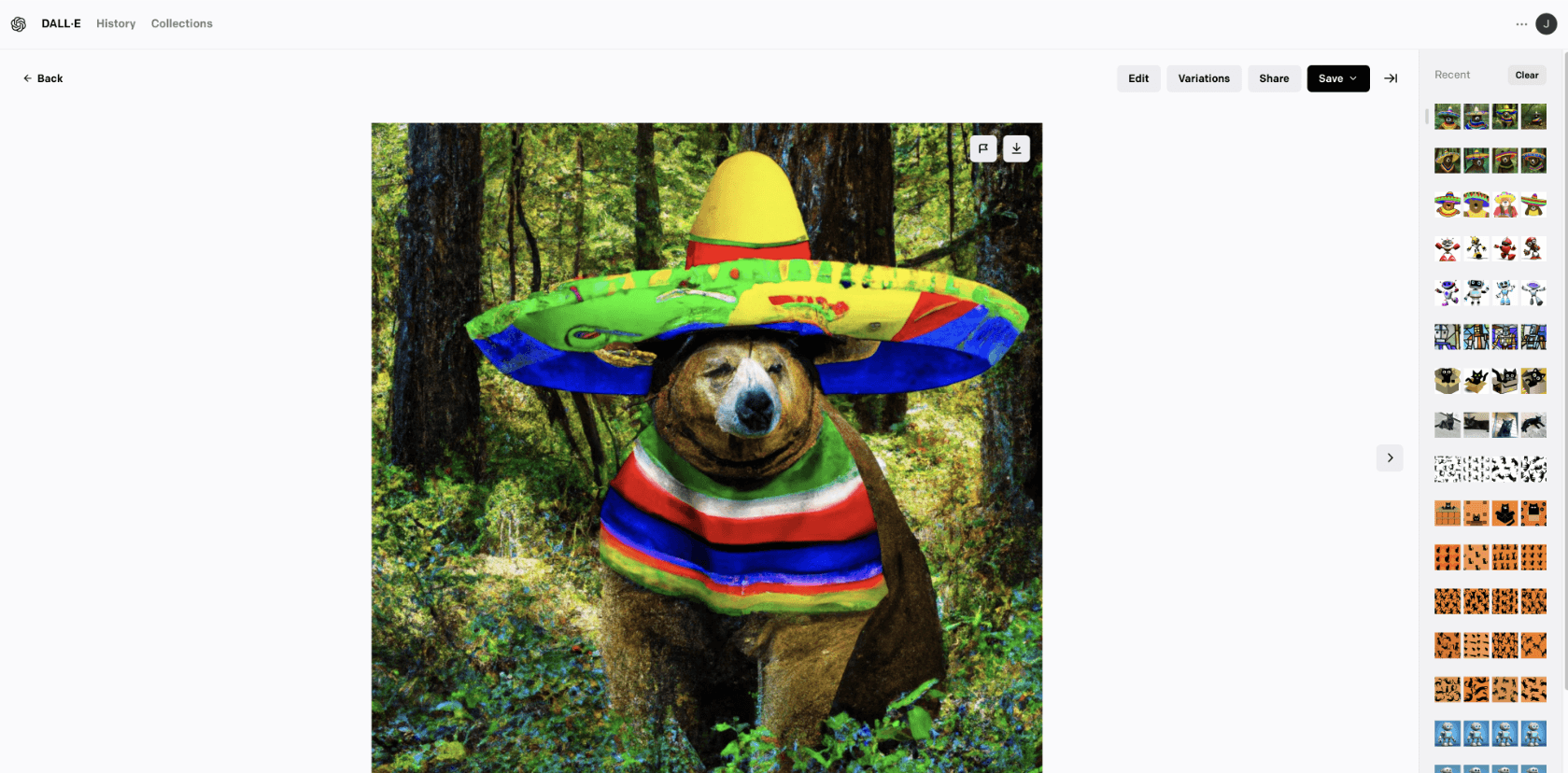
Task: Select last black-and-white cat pattern thumbnail
Action: (x=1533, y=469)
